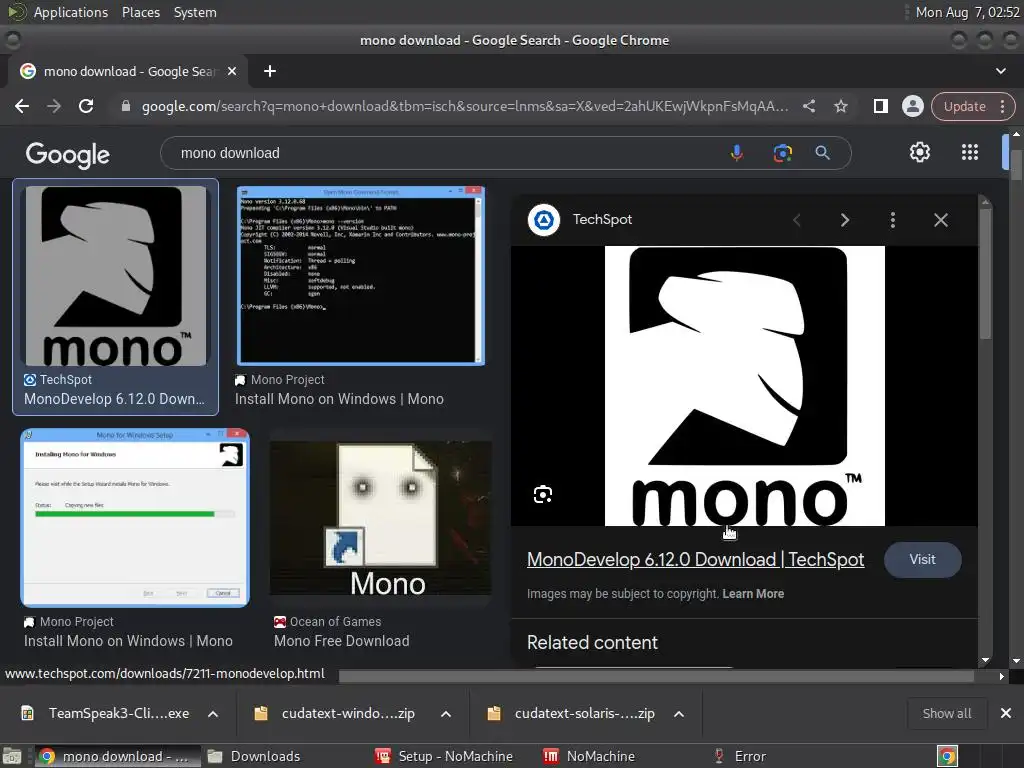Screen dimensions: 1024x768
Task: Open the tab search dropdown
Action: [x=1000, y=71]
